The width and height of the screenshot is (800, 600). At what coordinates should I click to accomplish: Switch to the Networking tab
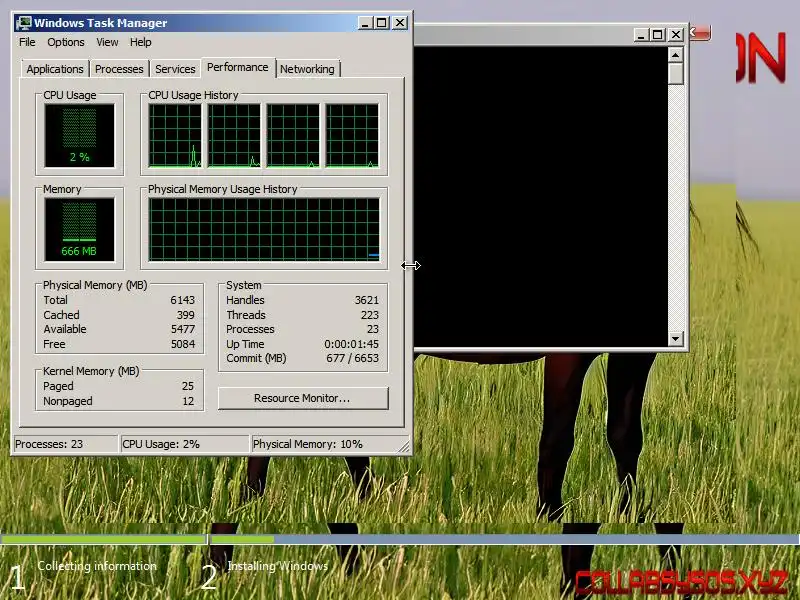307,69
